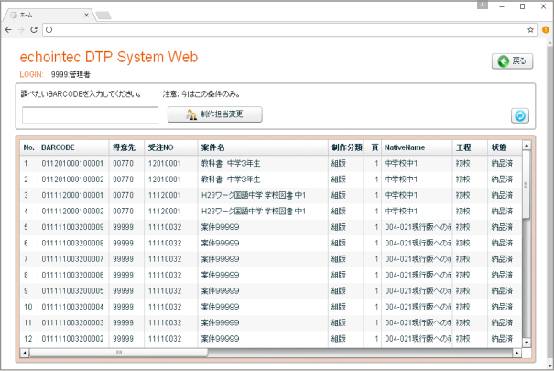Click '00770' customer cell in row 1
The image size is (554, 371).
pos(123,164)
